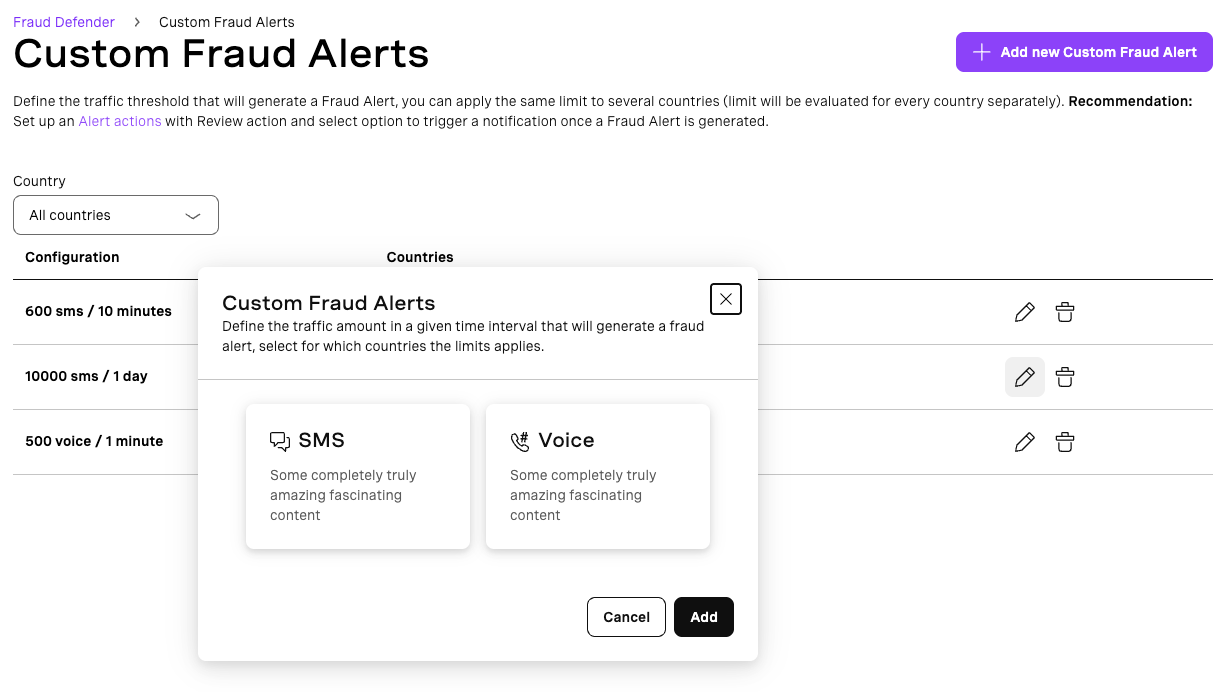Delete the 600 sms / 10 minutes alert
Viewport: 1228px width, 692px height.
[x=1065, y=312]
